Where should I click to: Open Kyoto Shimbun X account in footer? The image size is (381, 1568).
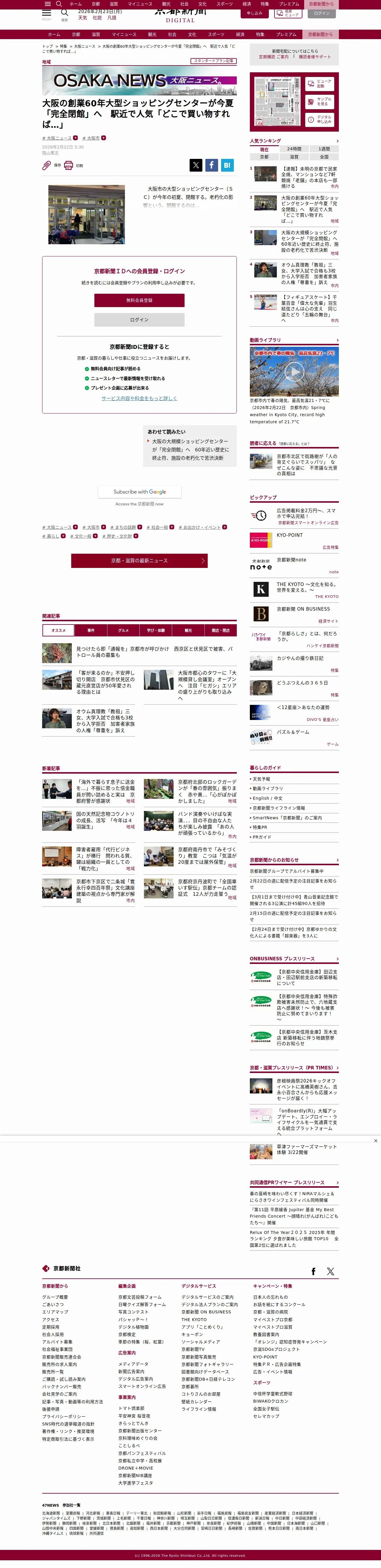point(330,1272)
